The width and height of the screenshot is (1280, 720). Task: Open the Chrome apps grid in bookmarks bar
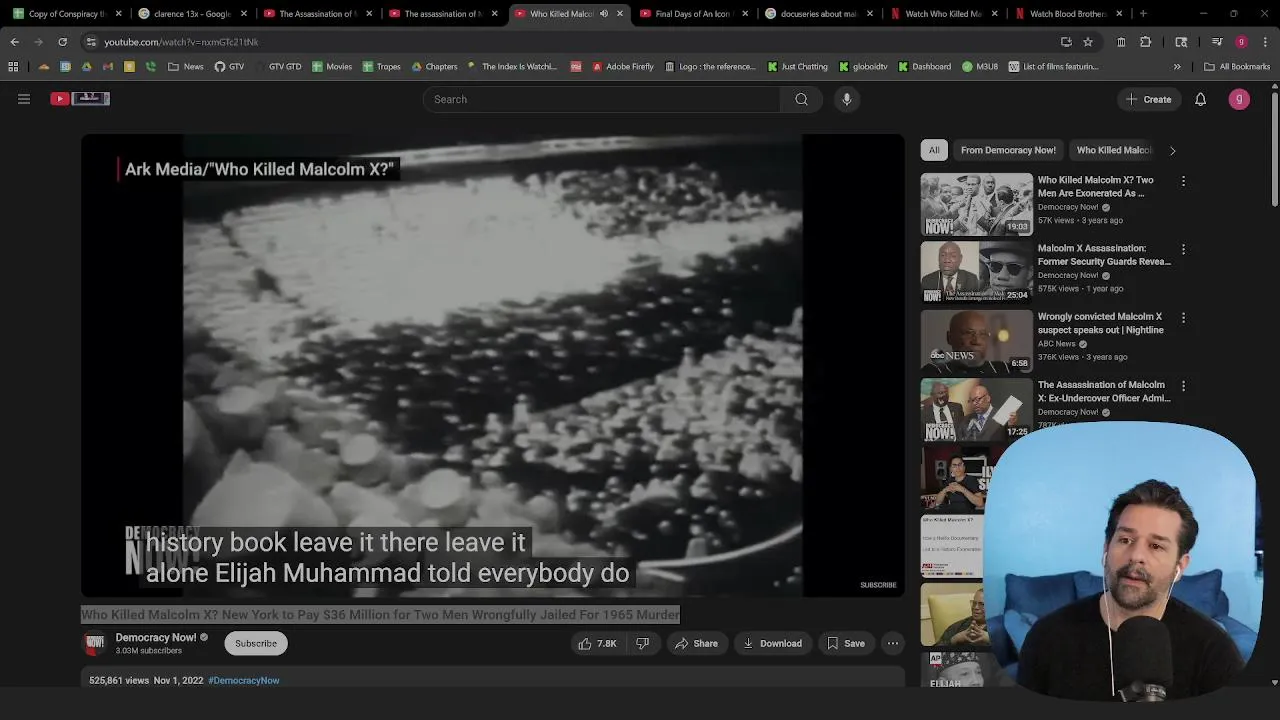[x=13, y=67]
